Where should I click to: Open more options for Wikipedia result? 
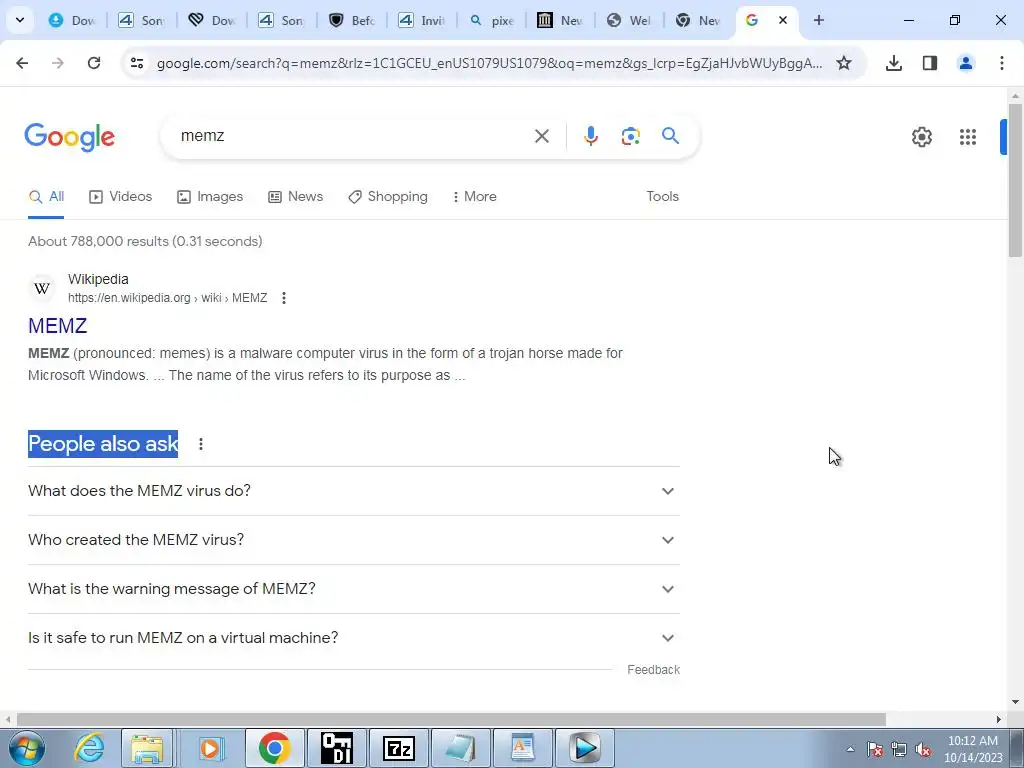[x=283, y=298]
